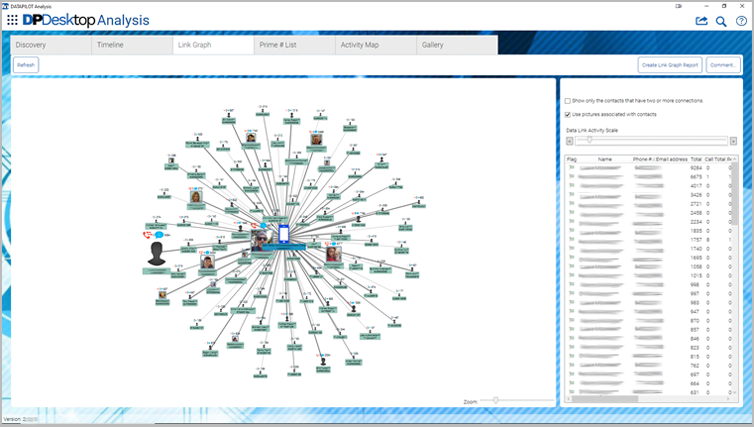Click the left arrow of Activity Scale

click(x=570, y=141)
